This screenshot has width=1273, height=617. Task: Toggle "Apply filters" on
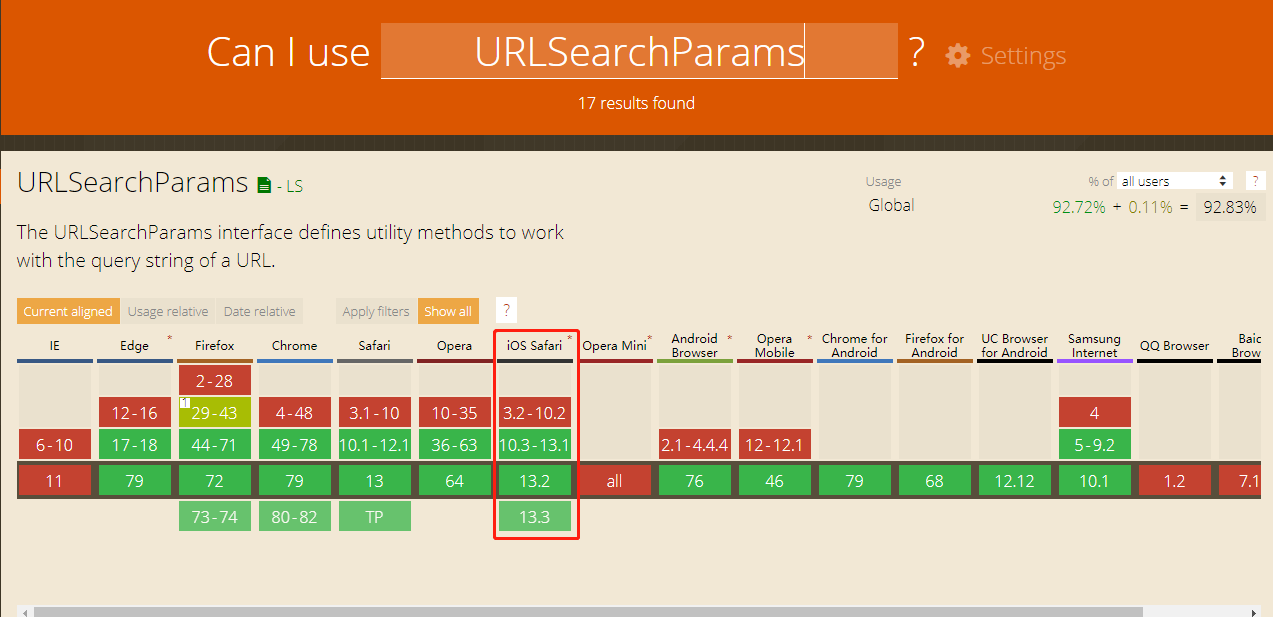point(375,311)
